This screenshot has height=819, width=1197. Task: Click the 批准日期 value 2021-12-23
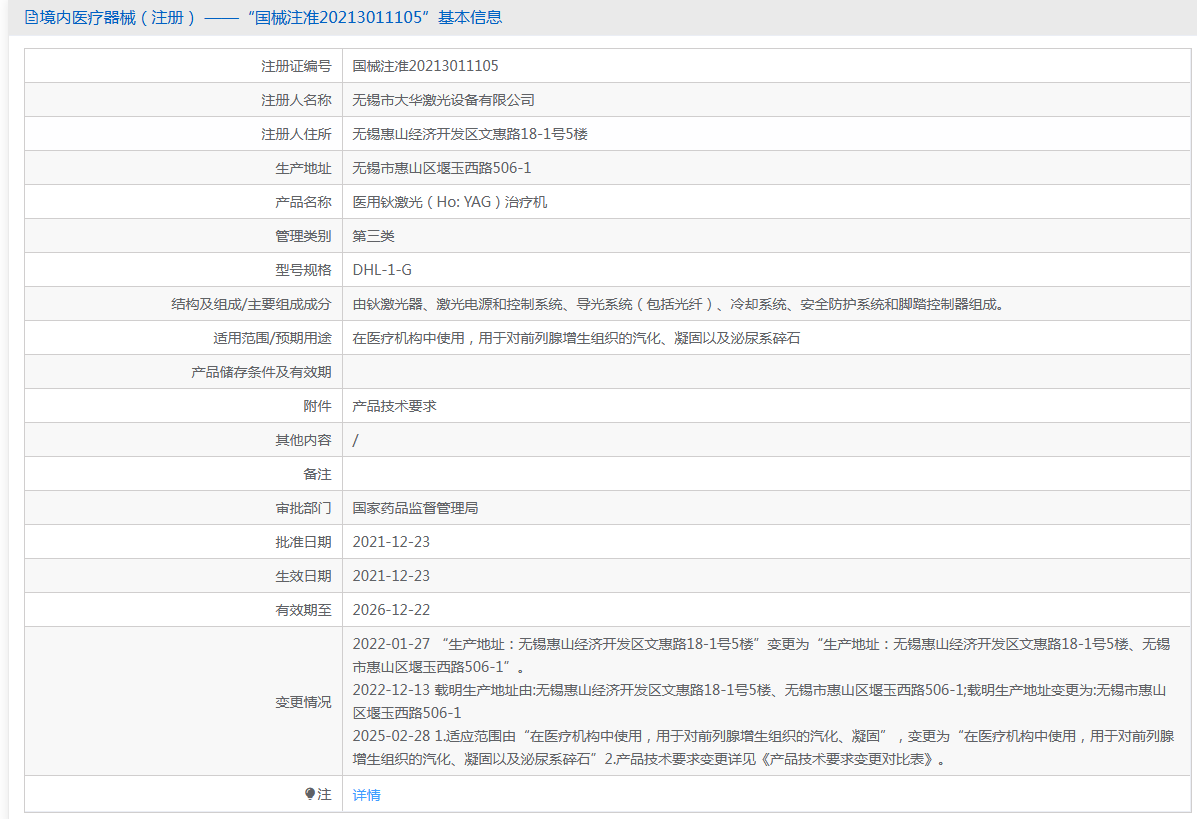point(391,542)
